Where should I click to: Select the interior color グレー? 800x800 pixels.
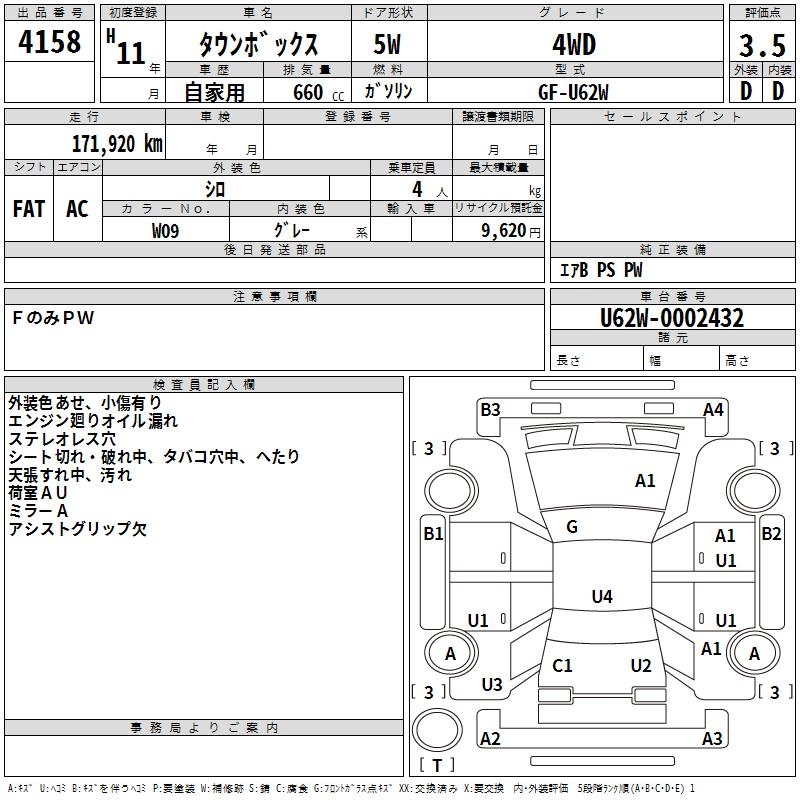coord(291,230)
